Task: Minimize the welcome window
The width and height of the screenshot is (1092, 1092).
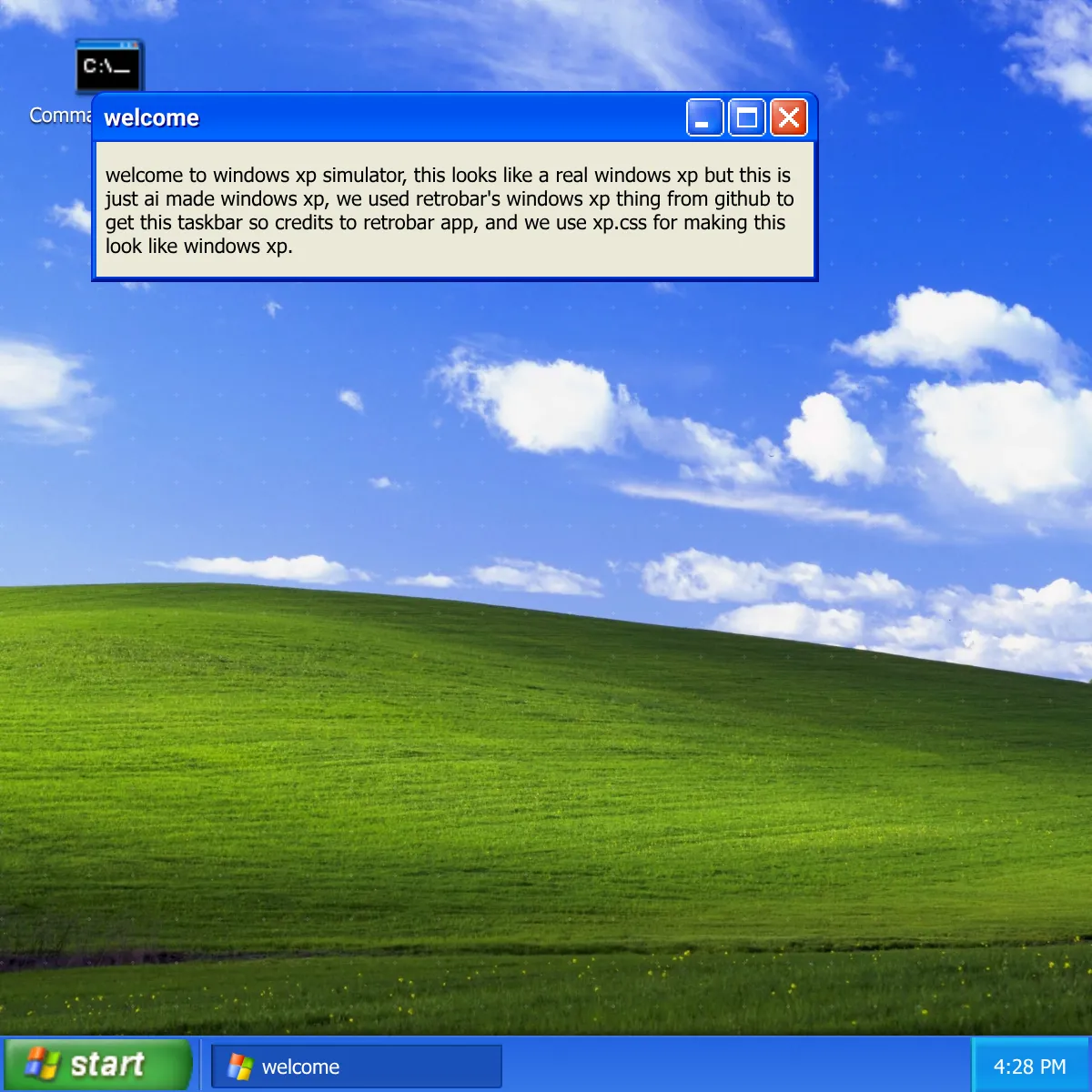Action: pos(705,118)
